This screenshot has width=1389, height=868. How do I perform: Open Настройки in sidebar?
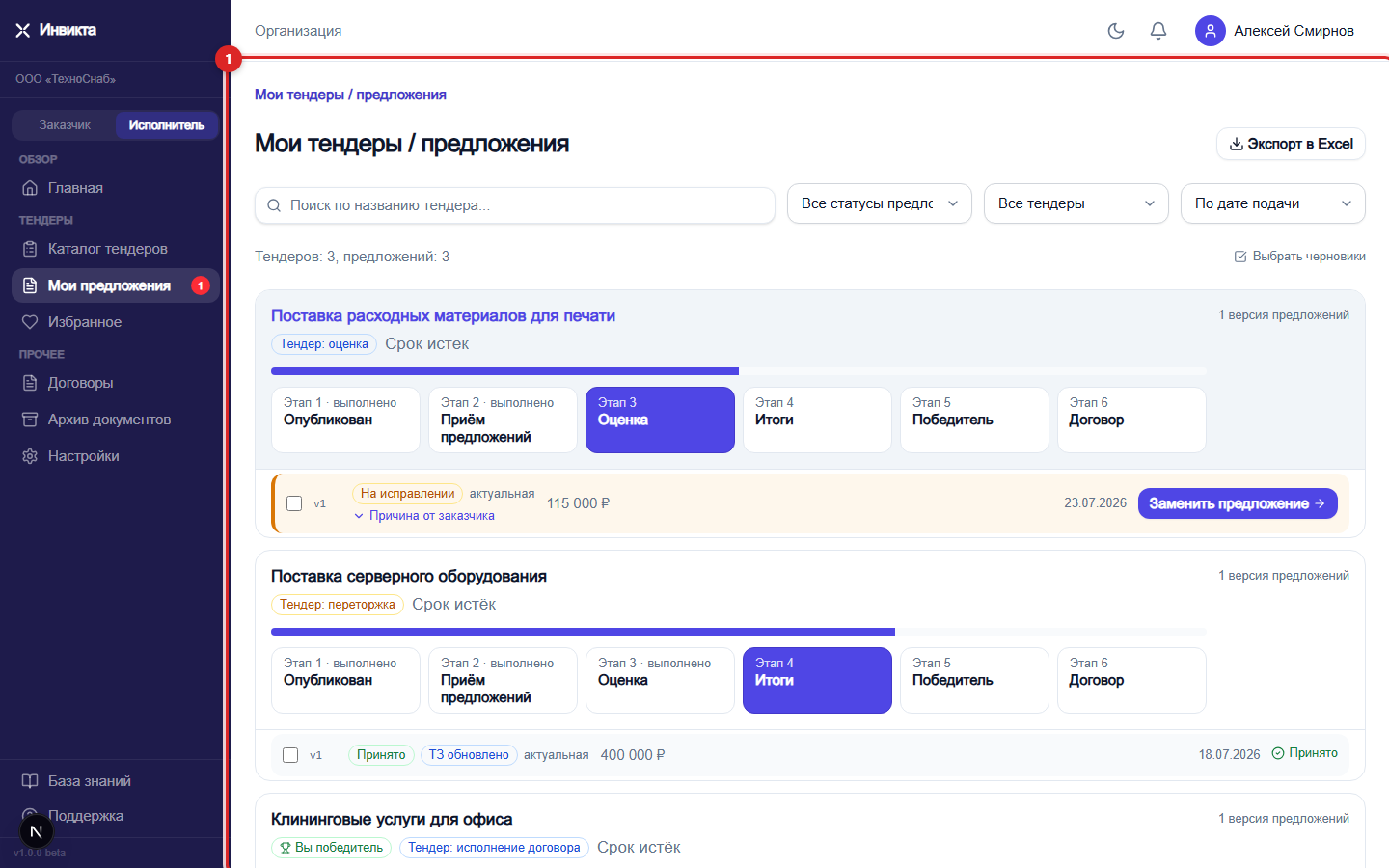click(x=116, y=456)
